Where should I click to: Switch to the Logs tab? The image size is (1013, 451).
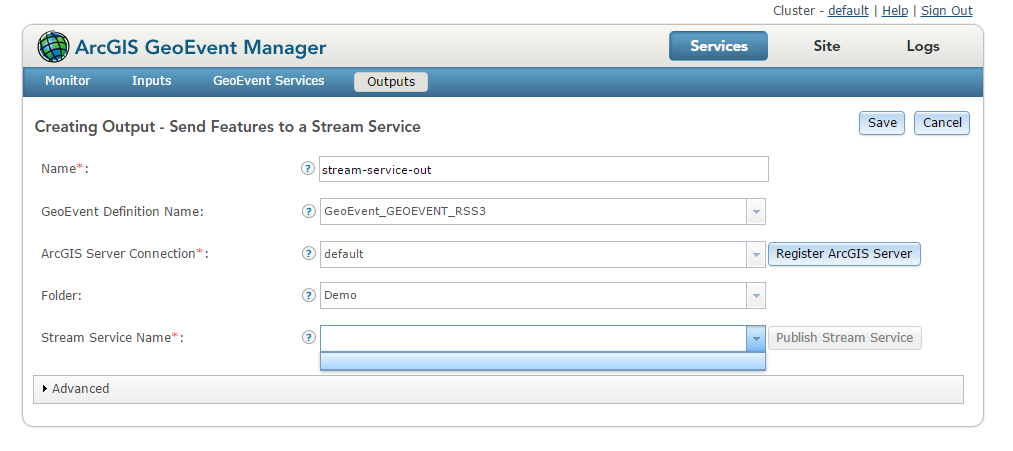[x=923, y=46]
